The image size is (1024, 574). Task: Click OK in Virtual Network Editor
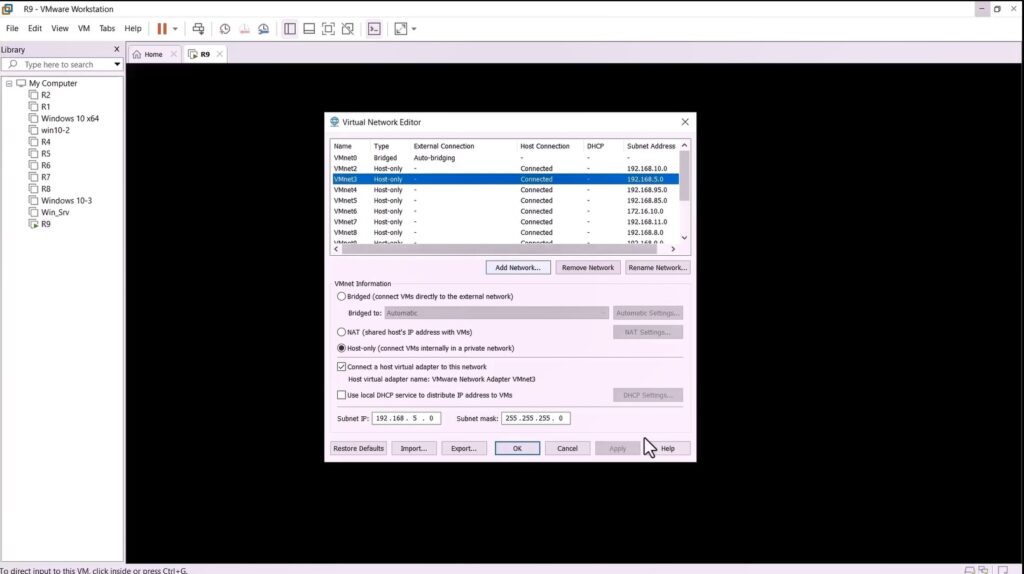517,449
